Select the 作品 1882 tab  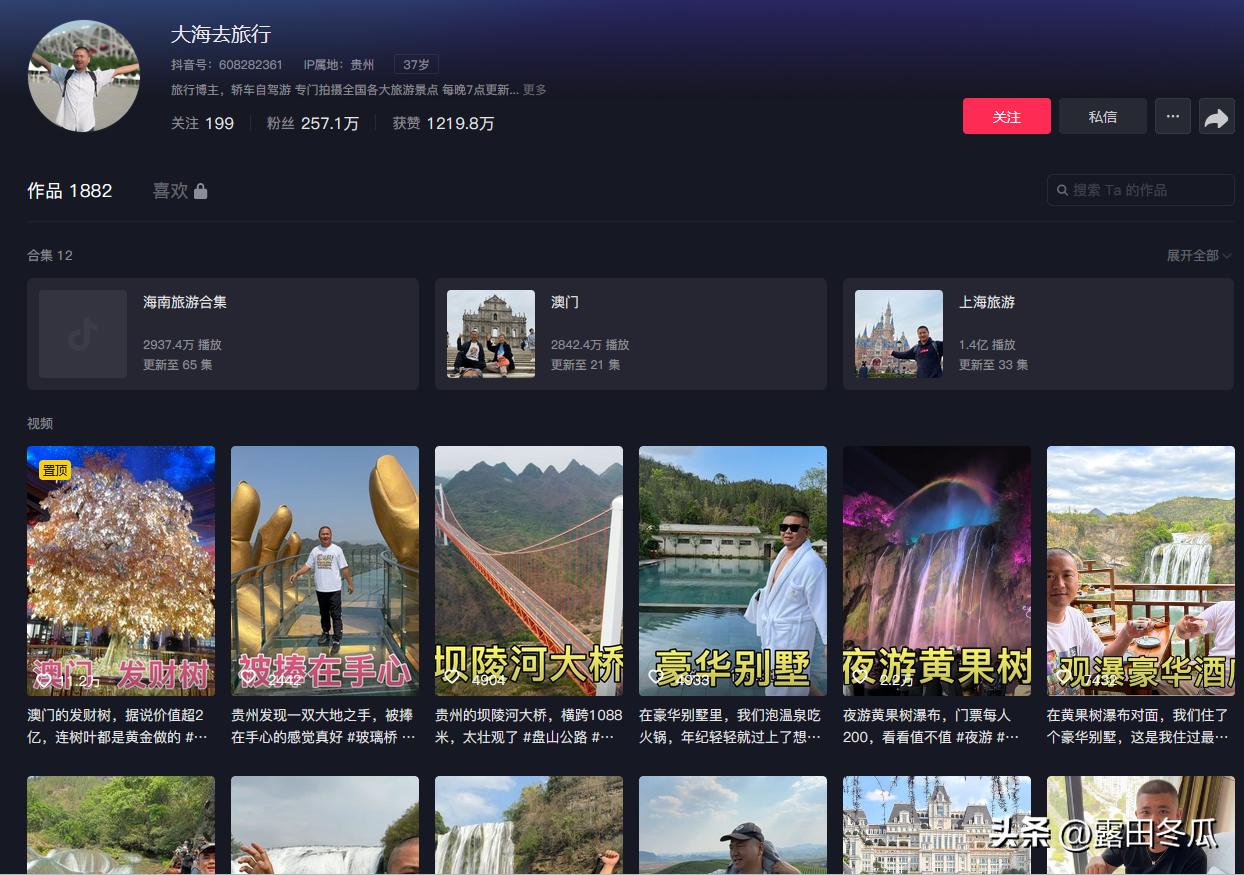click(70, 190)
